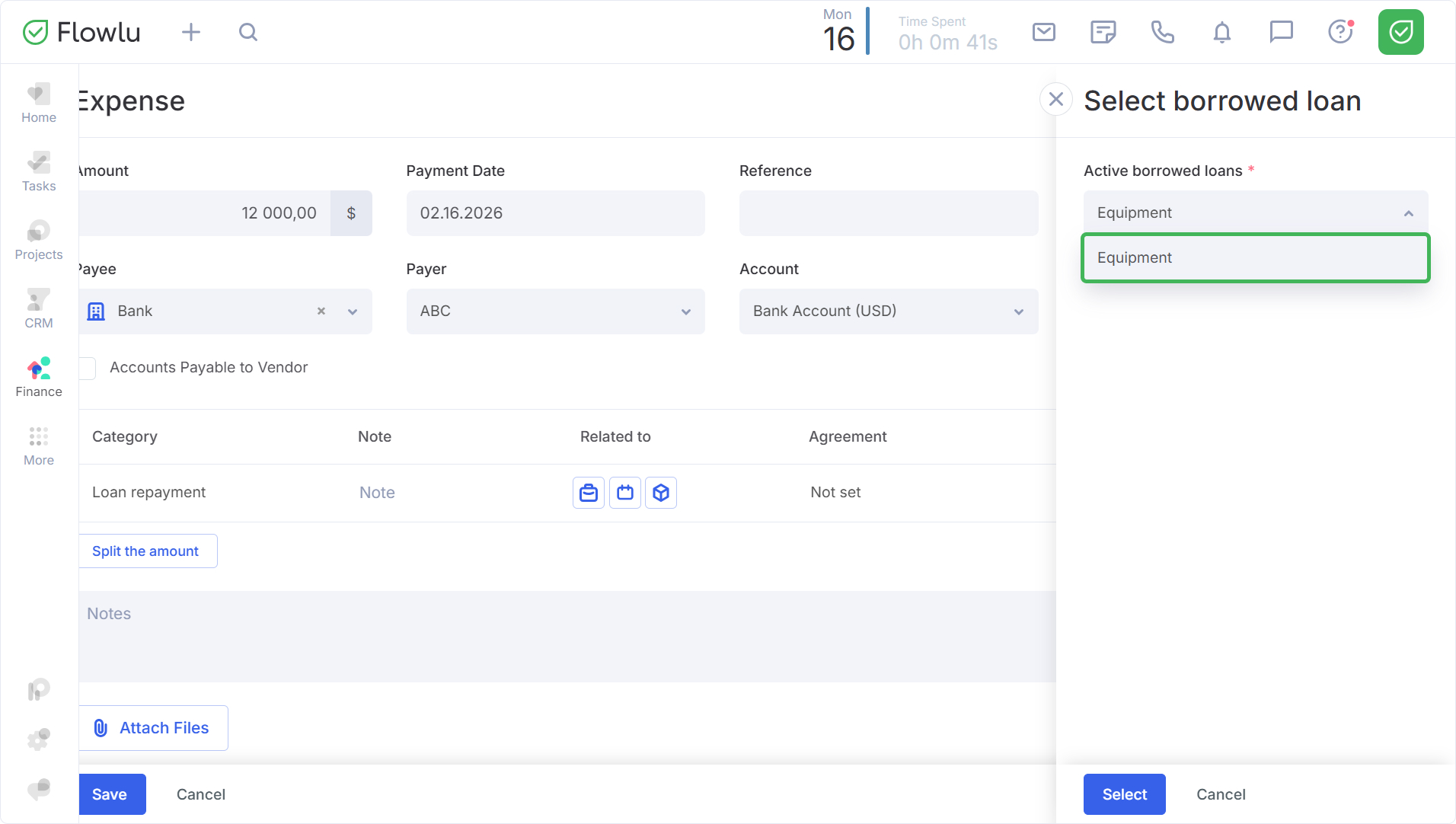Show notifications via bell icon
Image resolution: width=1456 pixels, height=824 pixels.
(1221, 32)
